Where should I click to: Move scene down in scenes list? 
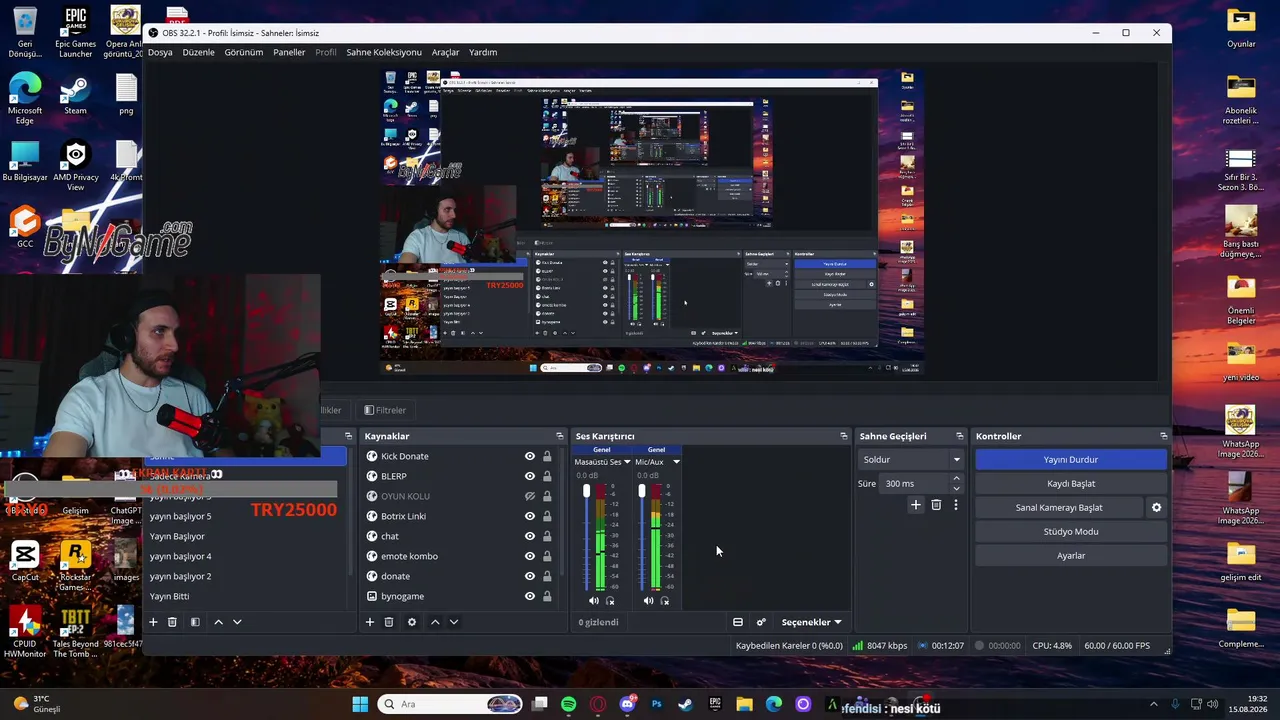pyautogui.click(x=237, y=622)
